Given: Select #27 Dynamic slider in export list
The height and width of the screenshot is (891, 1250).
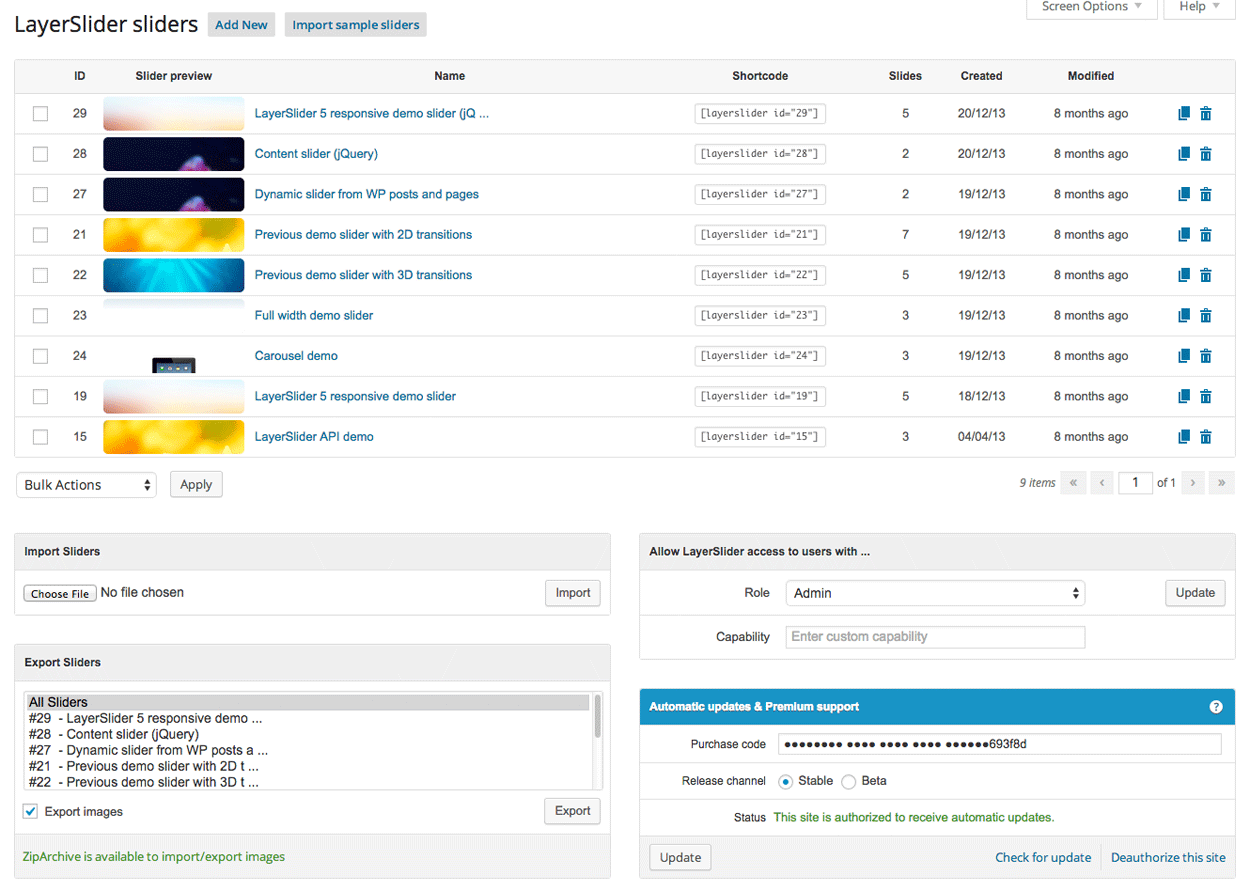Looking at the screenshot, I should pos(307,751).
